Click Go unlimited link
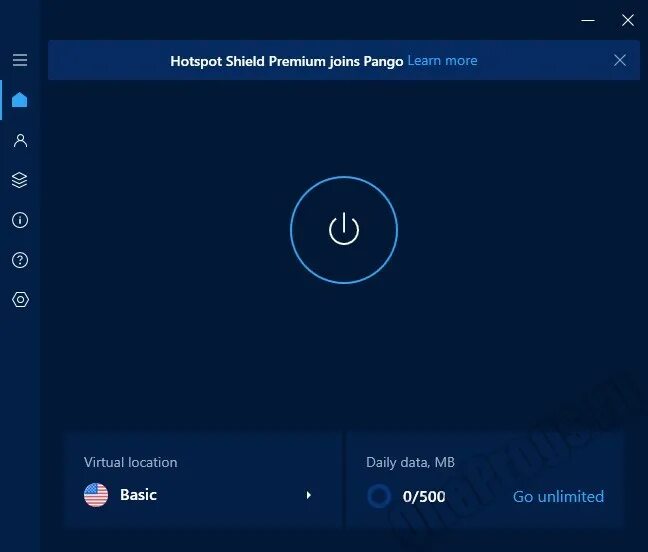Viewport: 648px width, 552px height. pyautogui.click(x=558, y=496)
